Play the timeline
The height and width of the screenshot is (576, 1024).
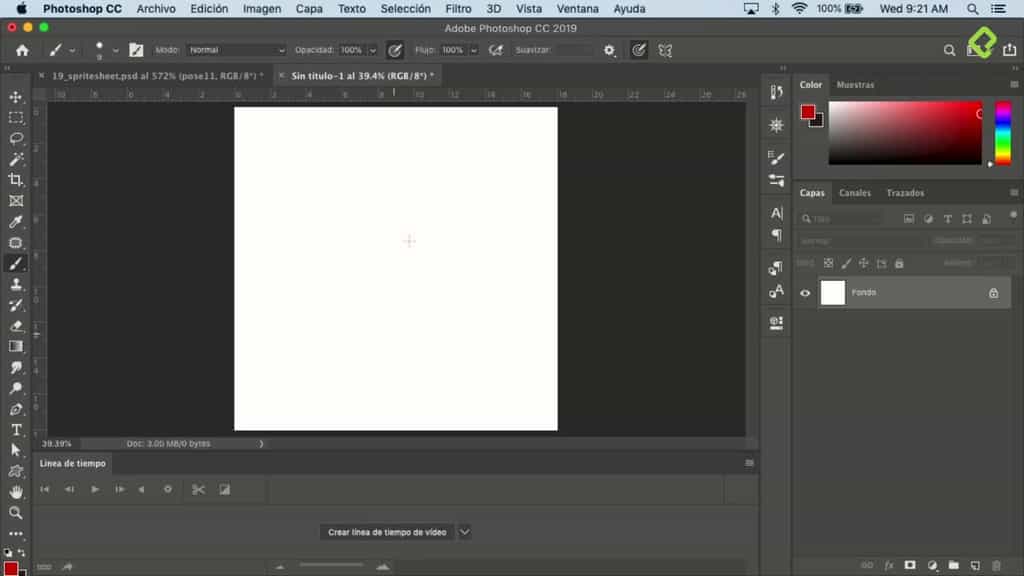pyautogui.click(x=95, y=489)
